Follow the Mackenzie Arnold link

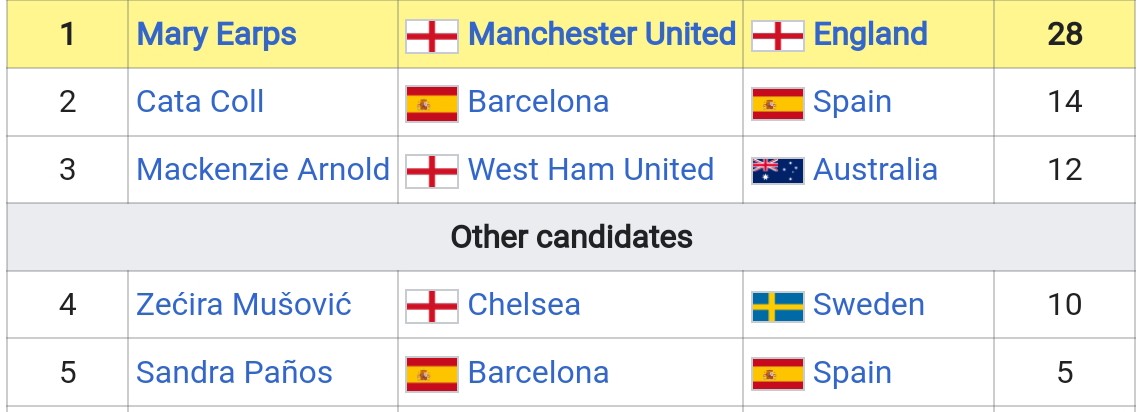(x=262, y=170)
